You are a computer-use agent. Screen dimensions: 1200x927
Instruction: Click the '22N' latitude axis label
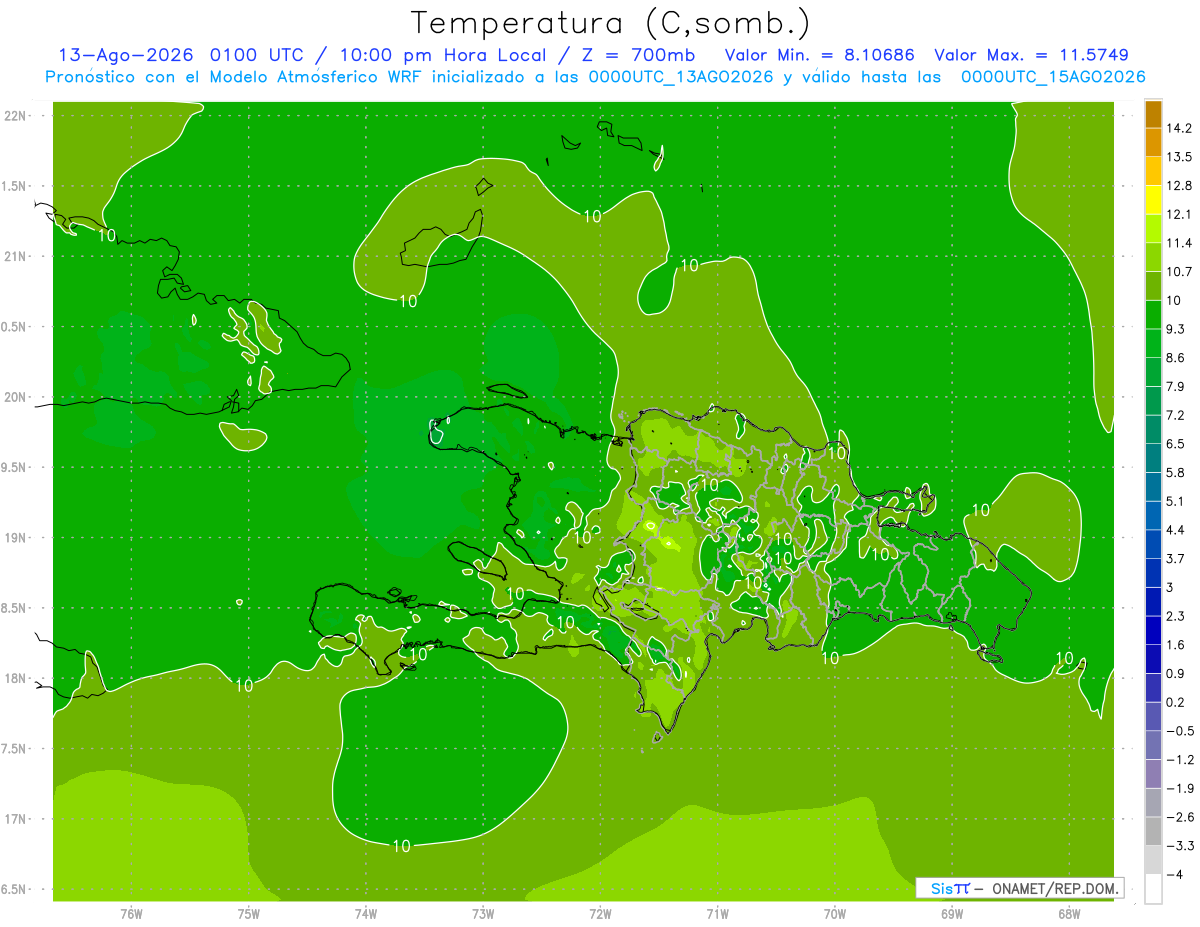click(x=16, y=116)
